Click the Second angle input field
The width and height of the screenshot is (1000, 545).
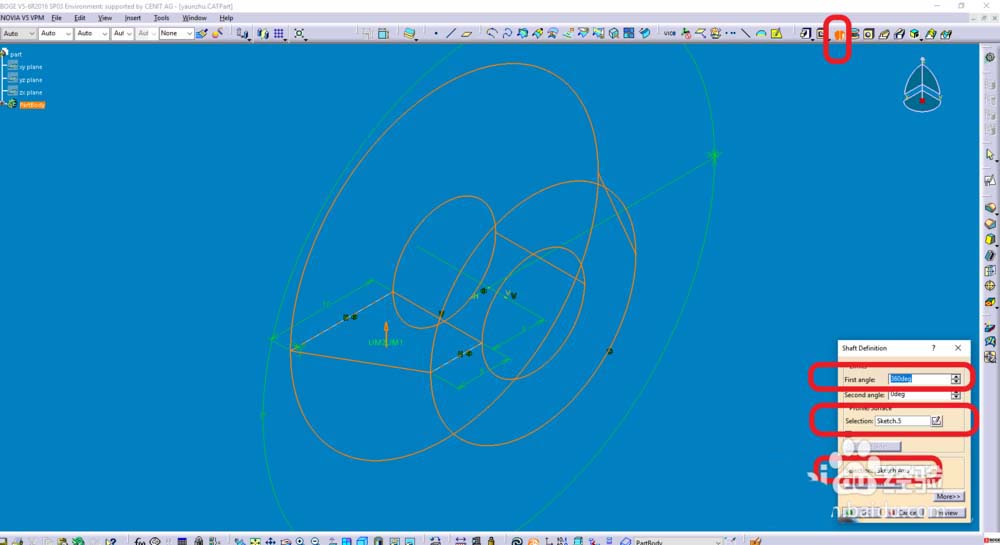[x=919, y=395]
